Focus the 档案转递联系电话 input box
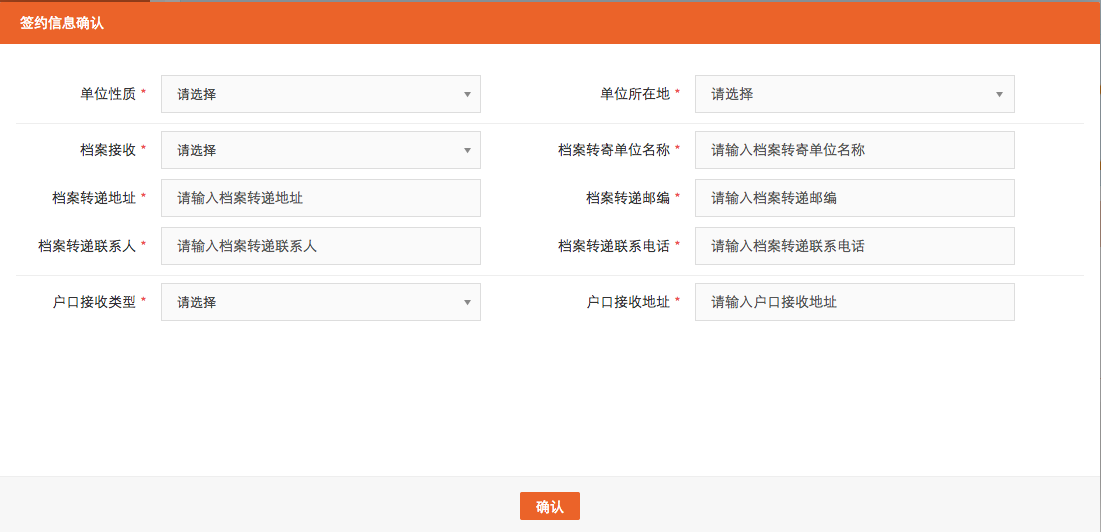Screen dimensions: 1101x532 (854, 246)
